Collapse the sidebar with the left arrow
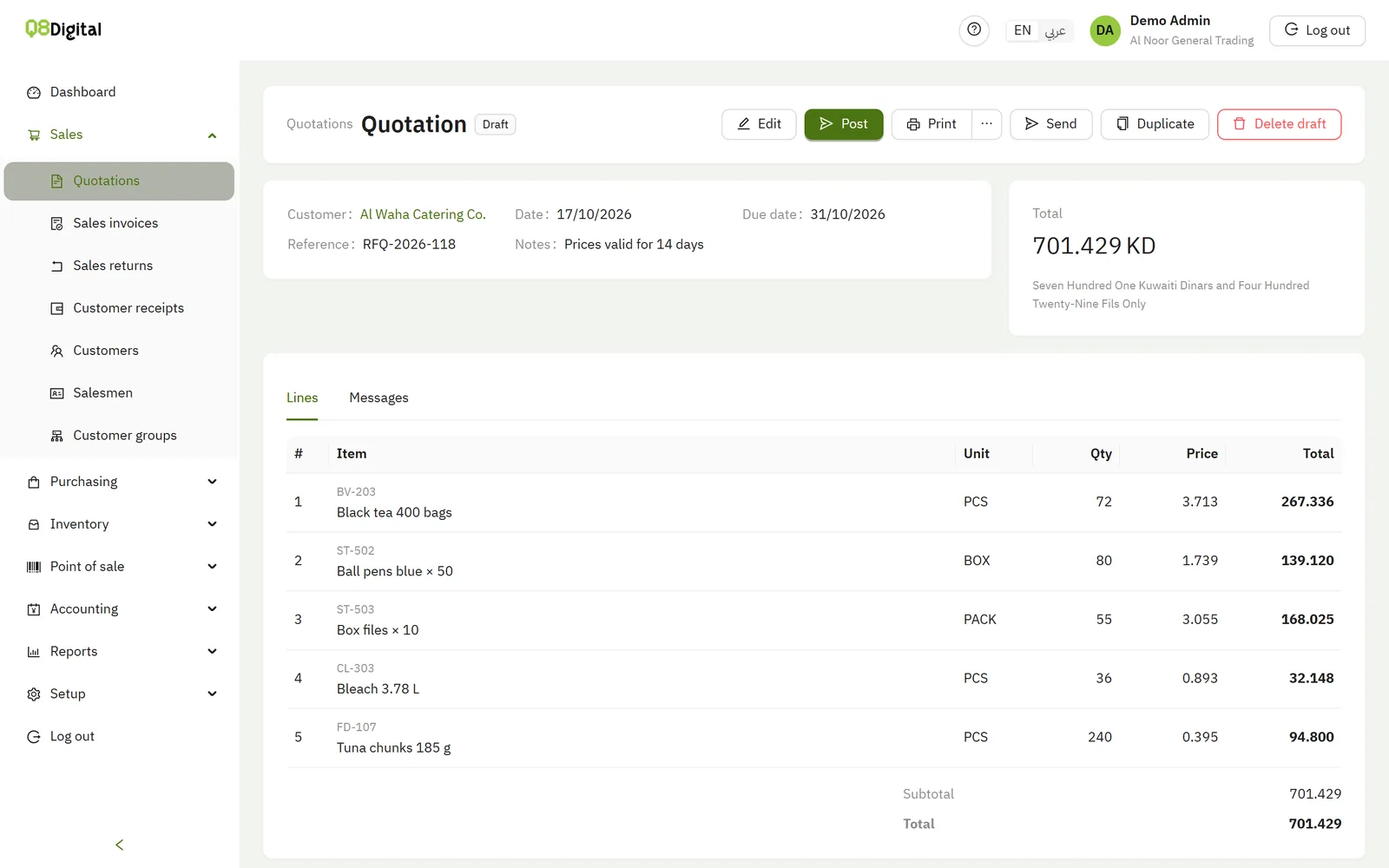 point(120,845)
